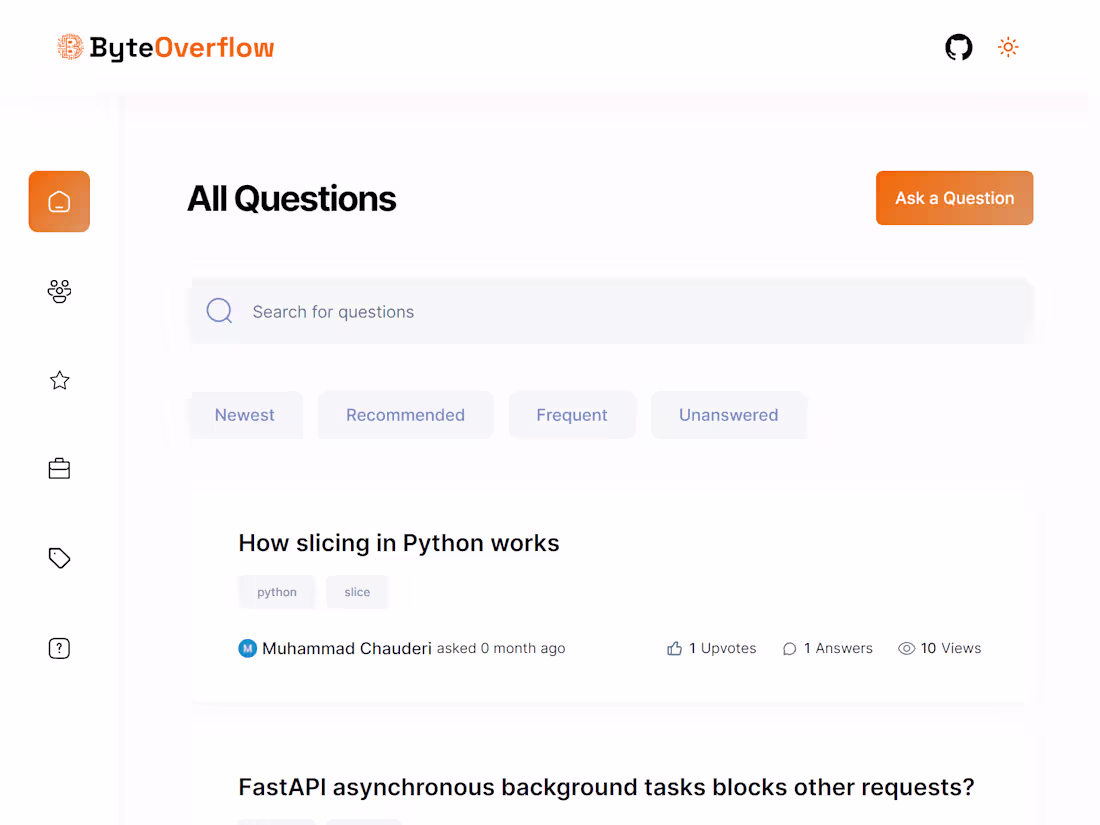
Task: Select the Home icon in sidebar
Action: point(59,201)
